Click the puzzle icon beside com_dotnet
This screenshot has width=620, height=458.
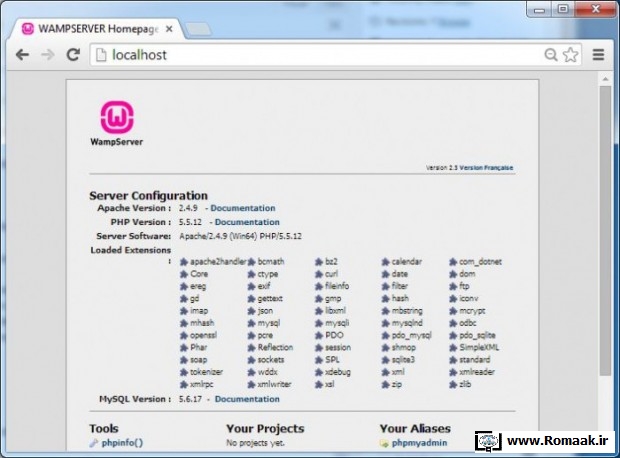453,262
